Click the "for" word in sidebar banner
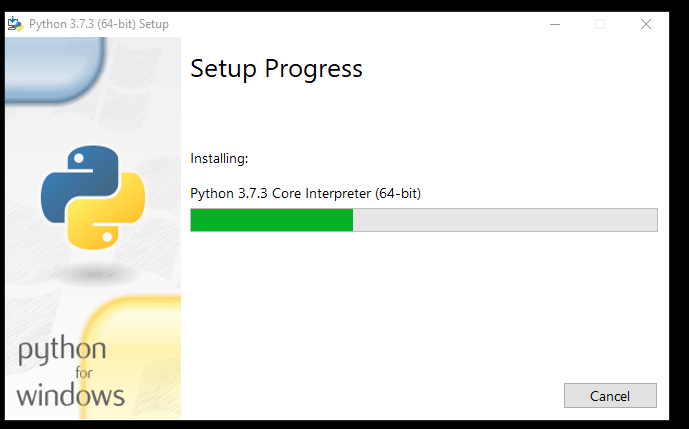Viewport: 689px width, 429px height. pos(83,373)
